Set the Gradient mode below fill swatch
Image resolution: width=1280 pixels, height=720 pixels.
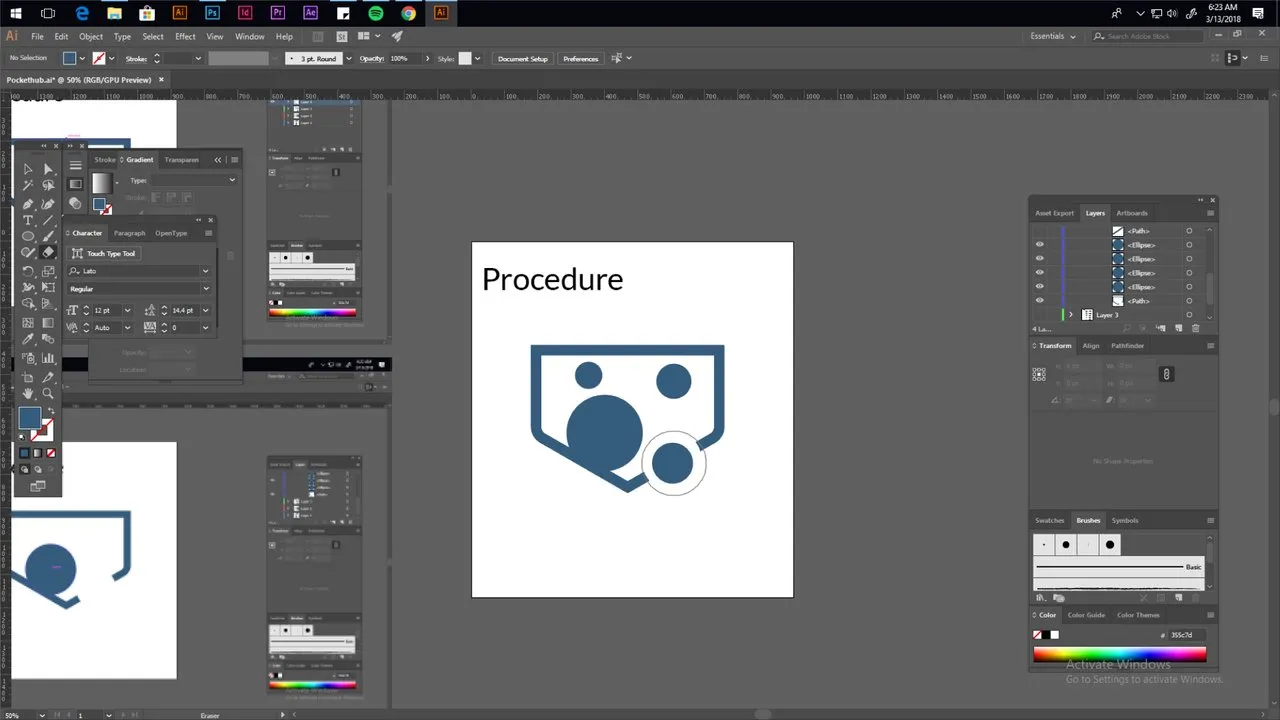[38, 453]
